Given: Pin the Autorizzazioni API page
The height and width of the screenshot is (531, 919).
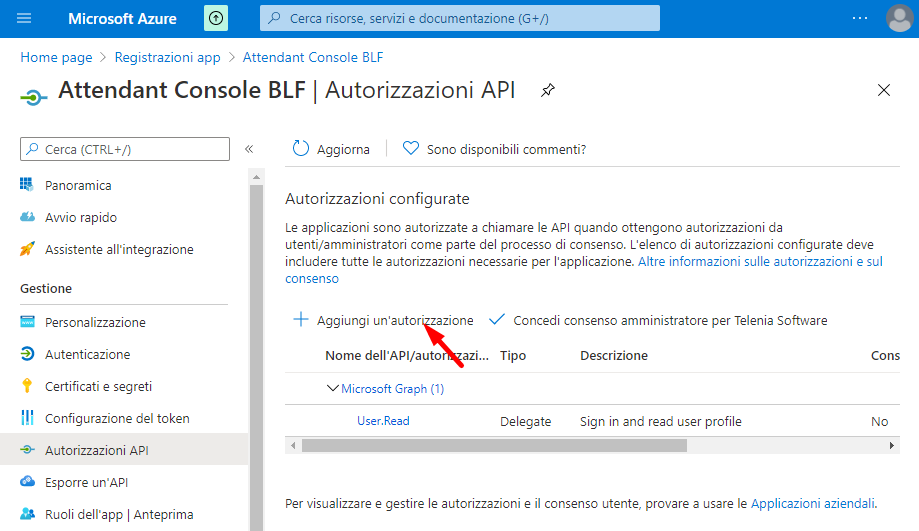Looking at the screenshot, I should coord(547,90).
